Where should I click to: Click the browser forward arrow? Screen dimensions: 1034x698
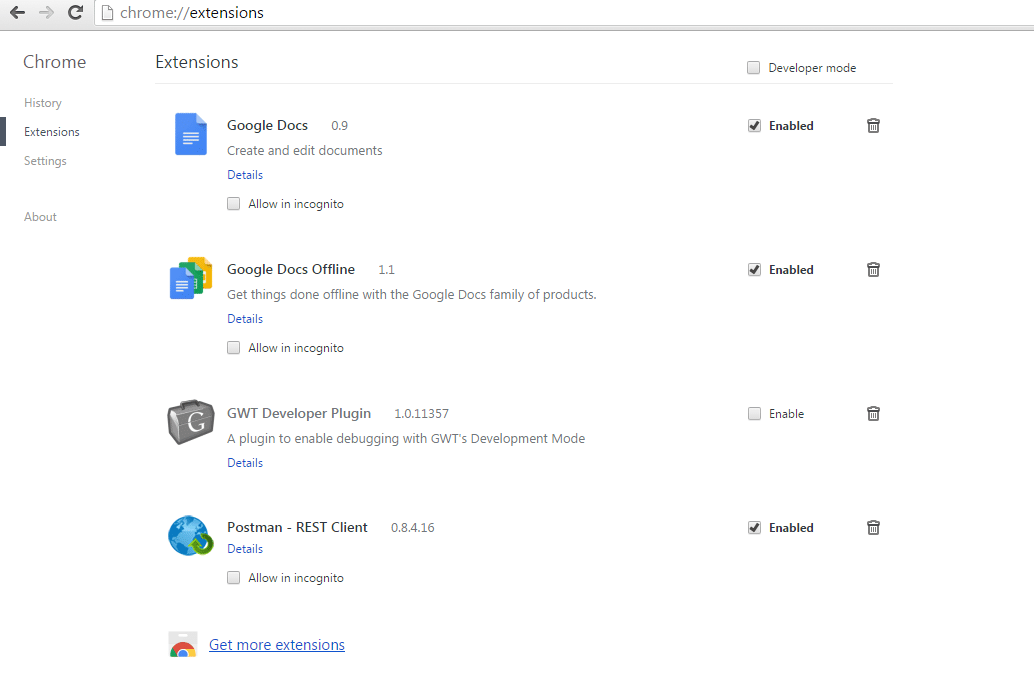46,13
